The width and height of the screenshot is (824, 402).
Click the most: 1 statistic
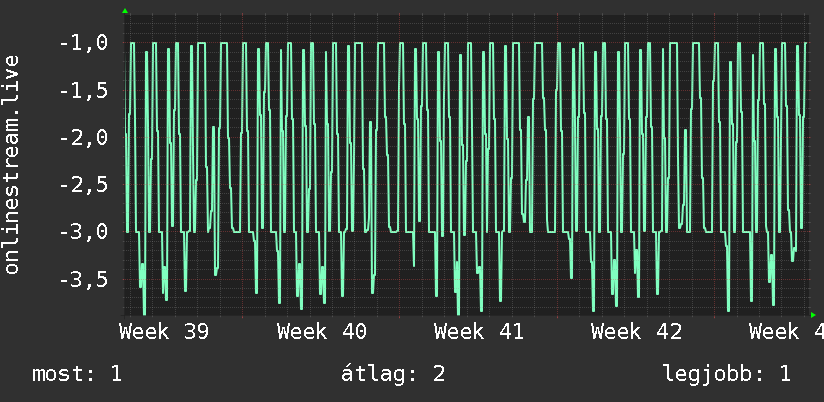[x=77, y=374]
